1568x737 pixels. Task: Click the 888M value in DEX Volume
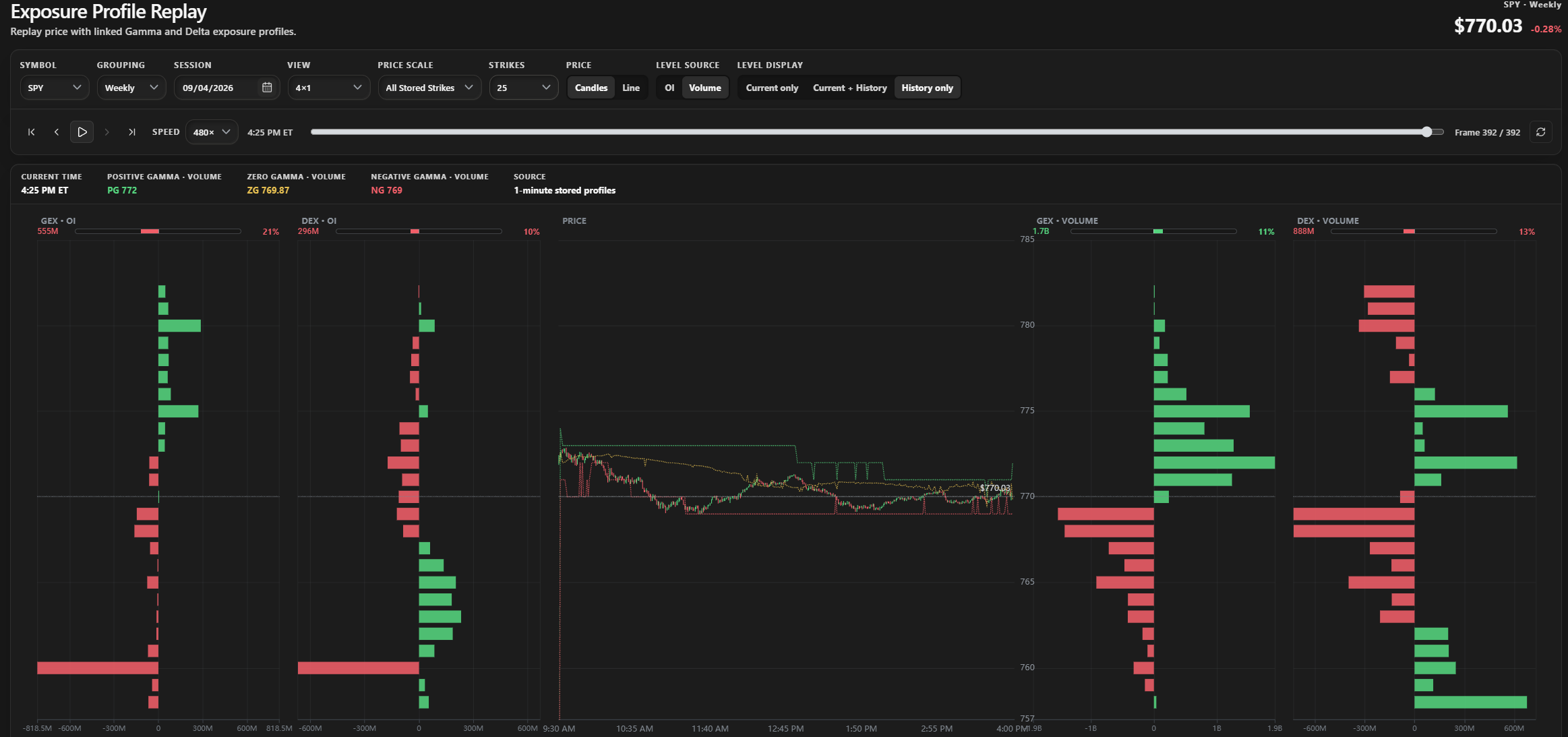coord(1304,231)
